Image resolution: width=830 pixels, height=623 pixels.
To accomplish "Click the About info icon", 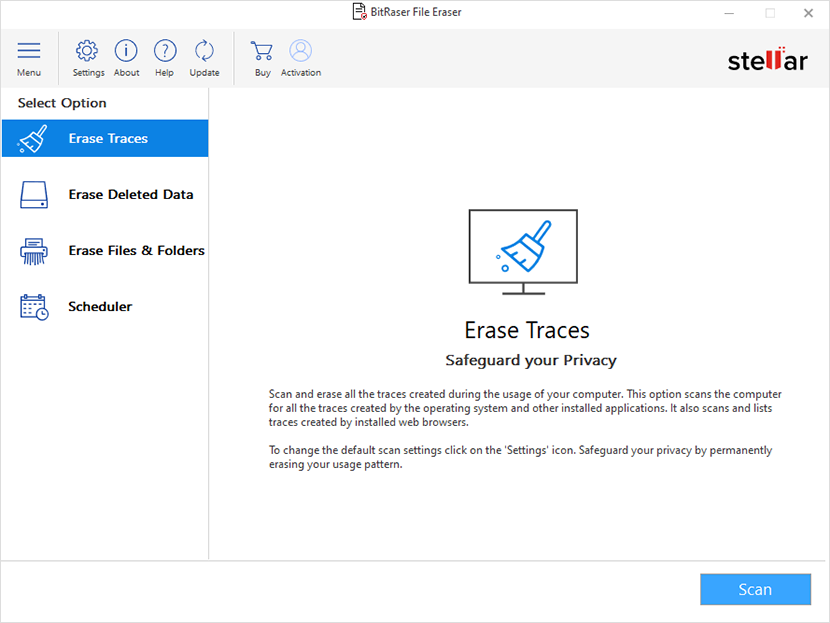I will point(126,57).
